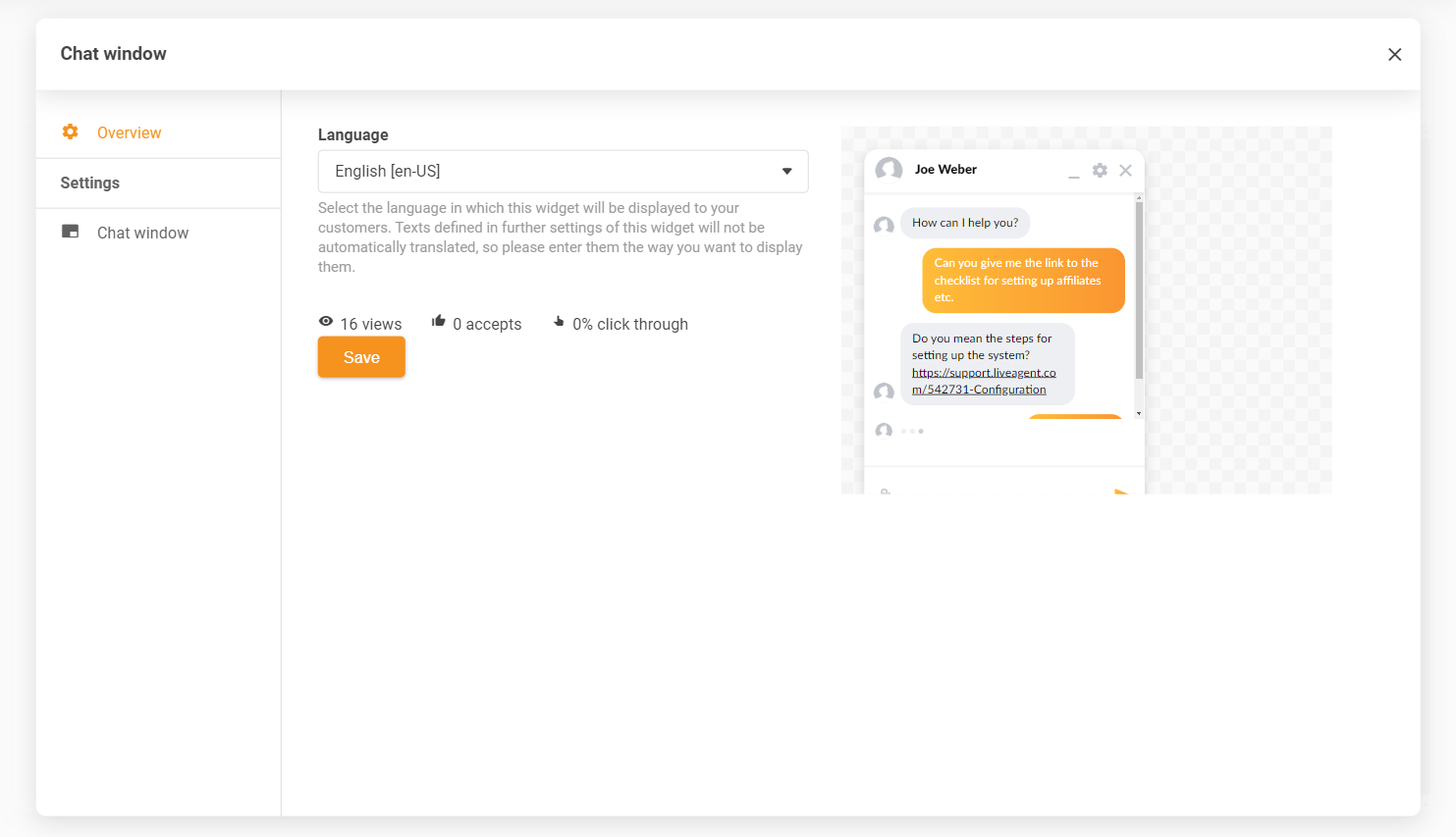
Task: Close the Chat window dialog
Action: point(1394,54)
